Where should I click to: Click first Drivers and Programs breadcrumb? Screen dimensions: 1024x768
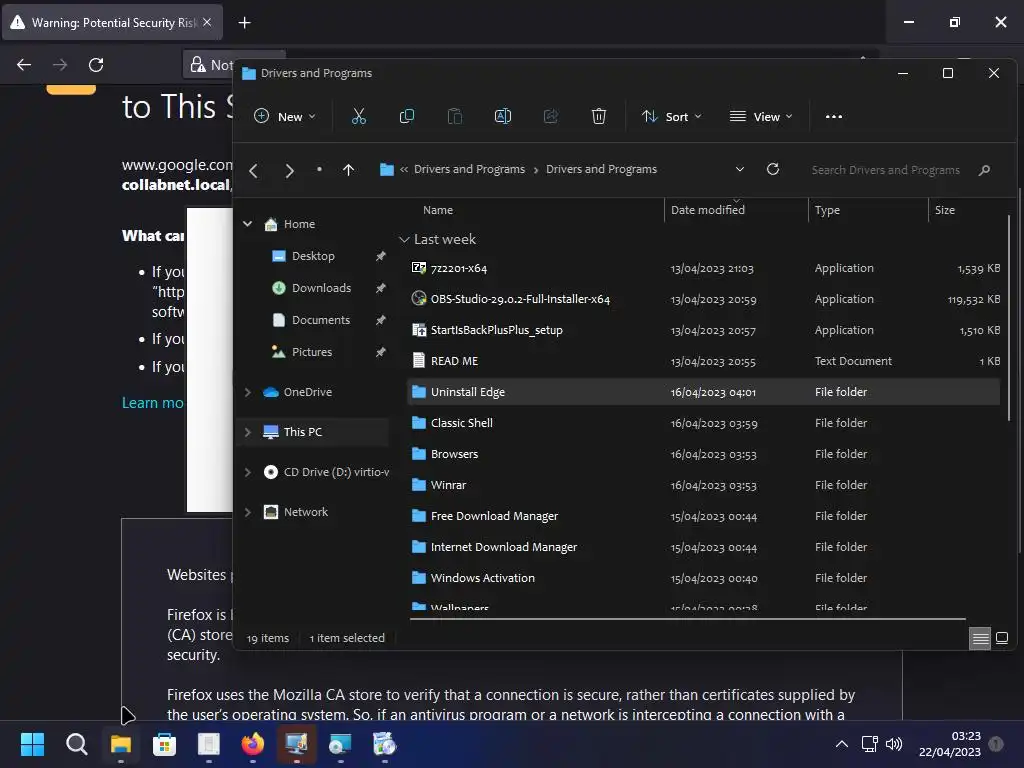tap(469, 169)
